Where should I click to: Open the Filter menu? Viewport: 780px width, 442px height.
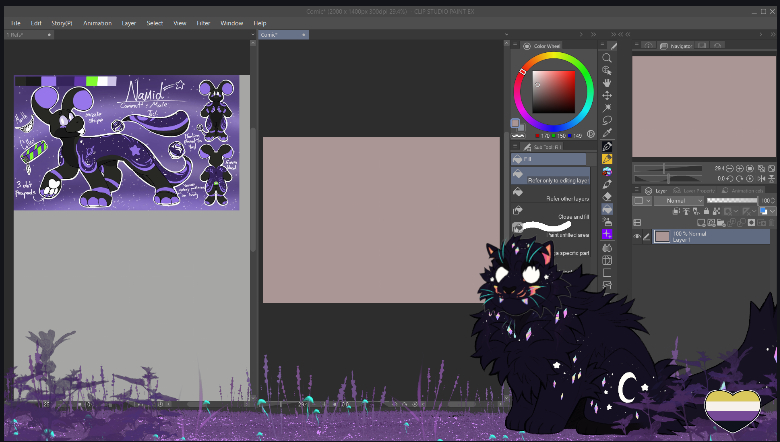203,22
